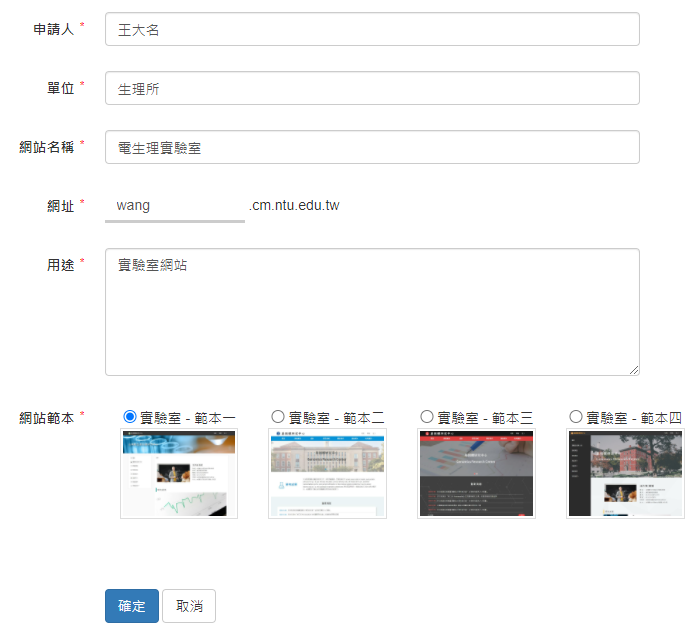Click the 網站名稱 input containing 電生理實驗室
Screen dimensions: 700x641
click(x=372, y=147)
